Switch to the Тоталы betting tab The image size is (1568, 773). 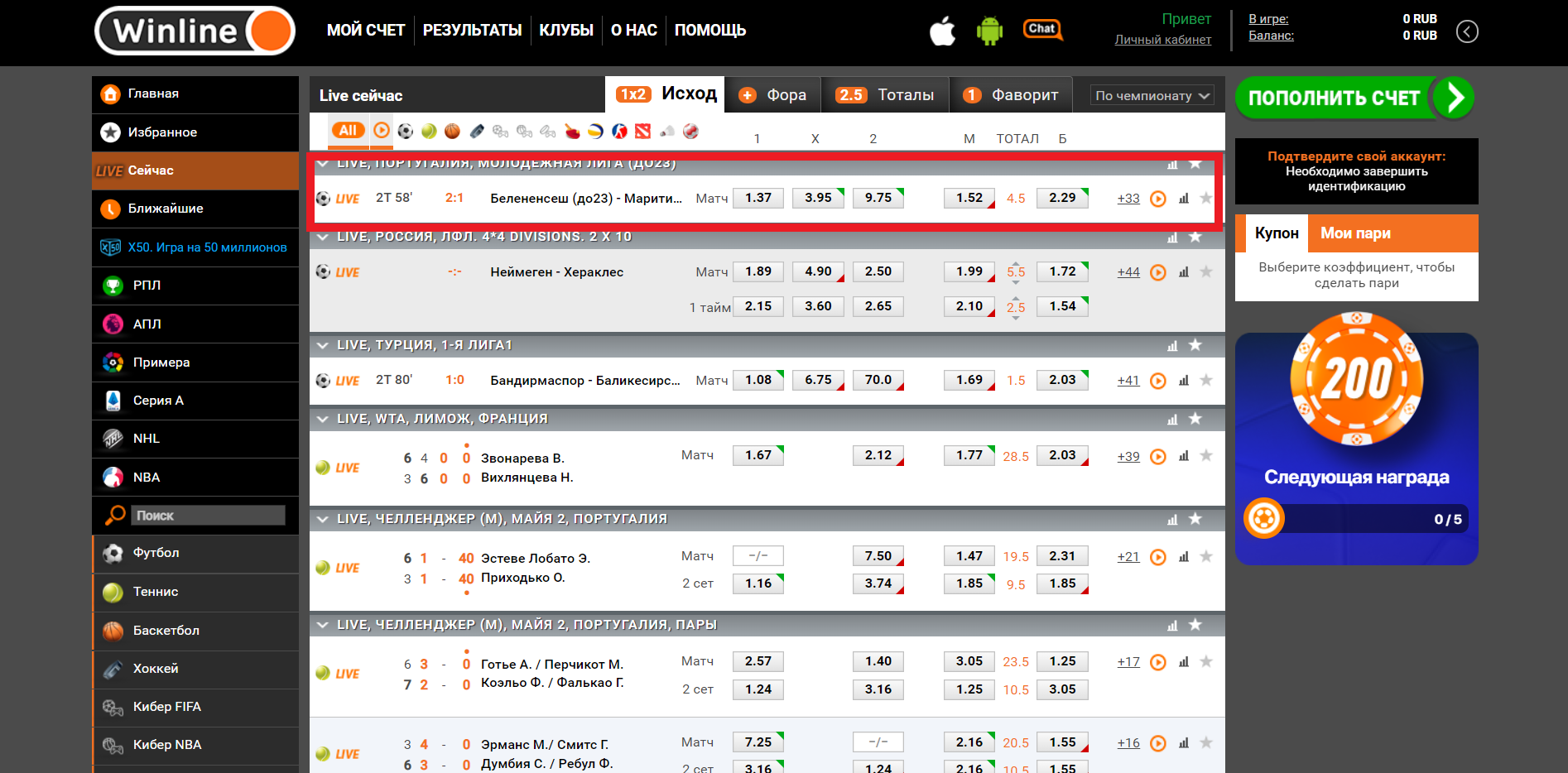(886, 95)
